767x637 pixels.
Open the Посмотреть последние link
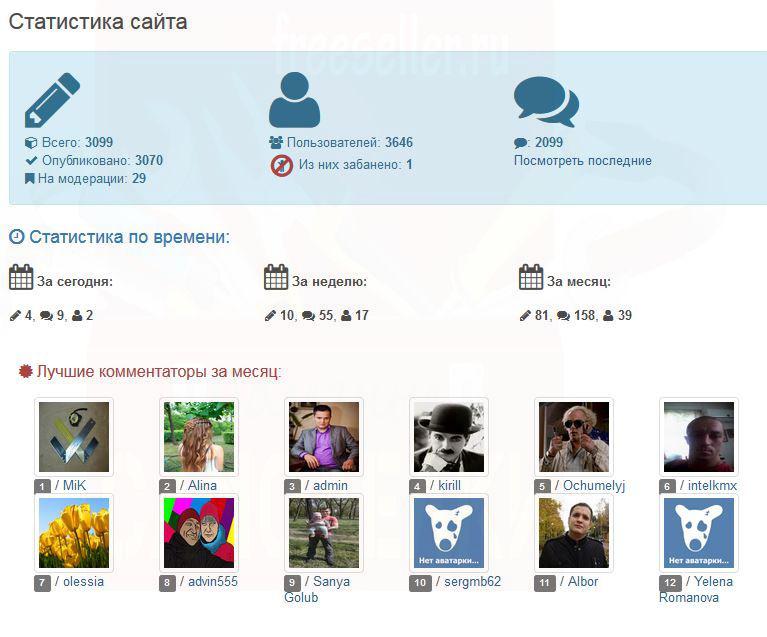[x=583, y=160]
